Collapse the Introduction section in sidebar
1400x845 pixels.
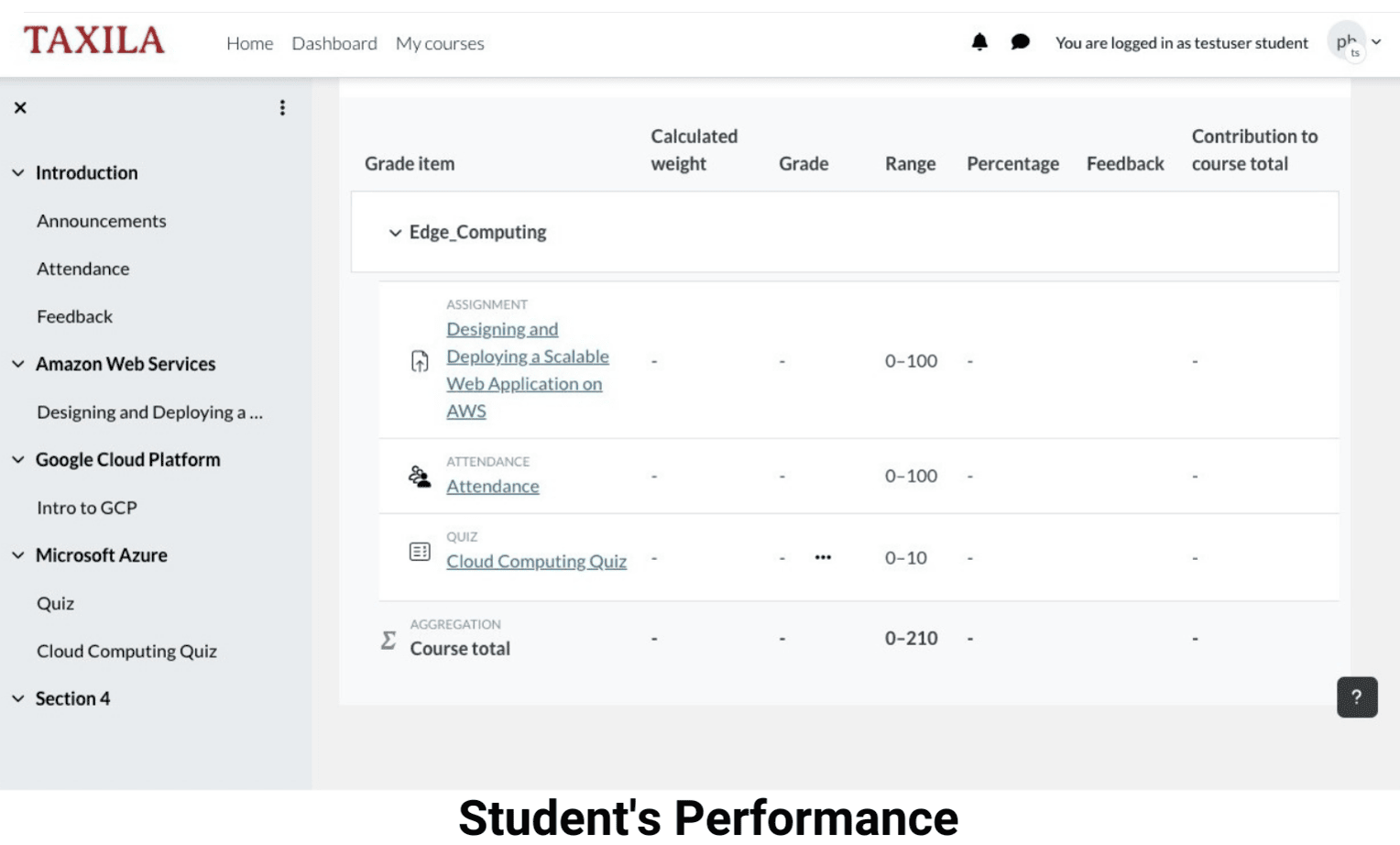pyautogui.click(x=18, y=173)
